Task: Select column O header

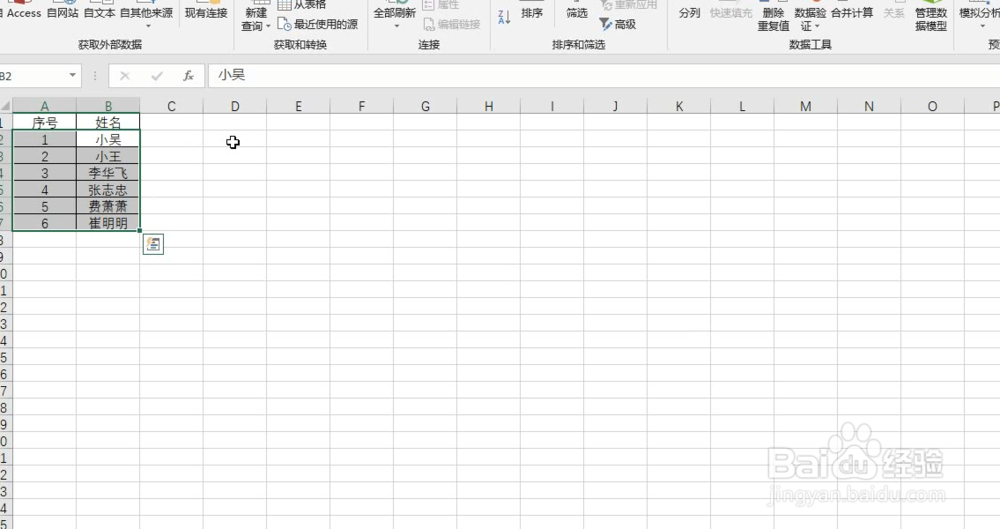Action: coord(932,106)
